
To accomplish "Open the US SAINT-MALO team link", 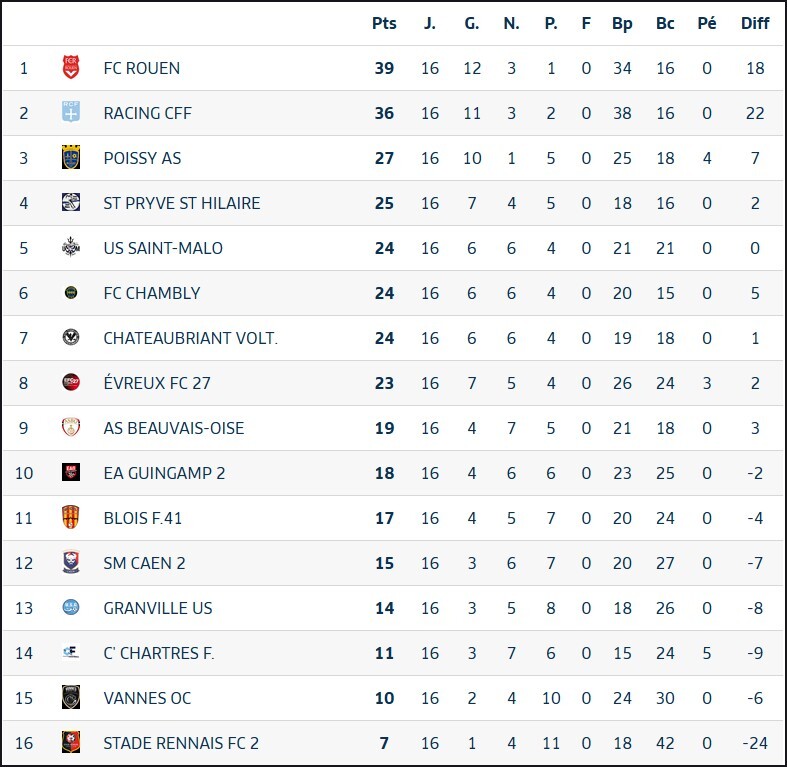I will coord(163,248).
